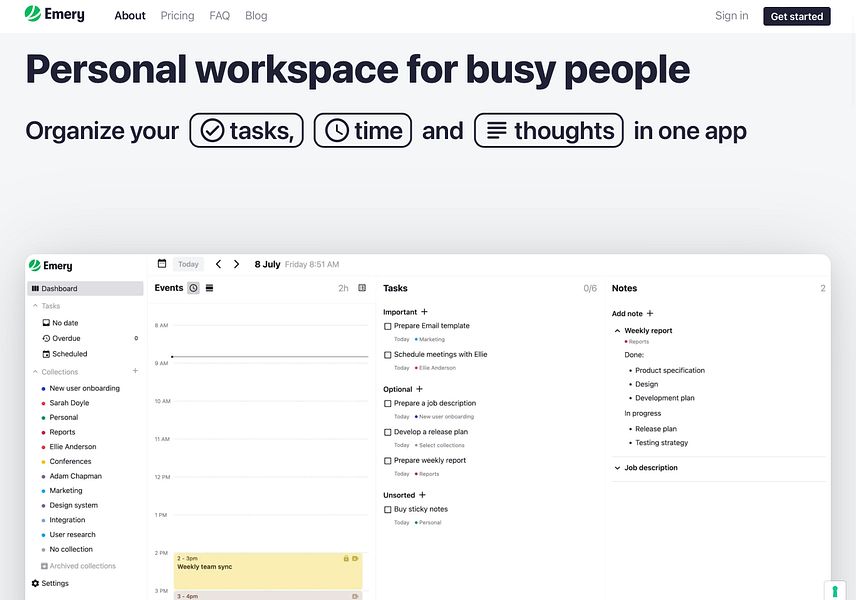
Task: Click the time clock pill in headline
Action: 363,130
